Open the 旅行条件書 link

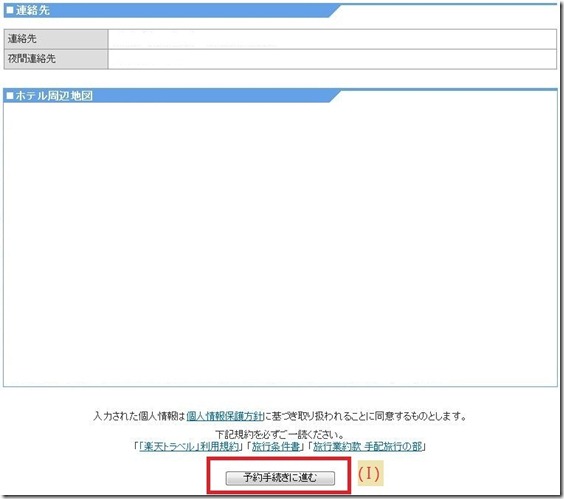coord(276,446)
